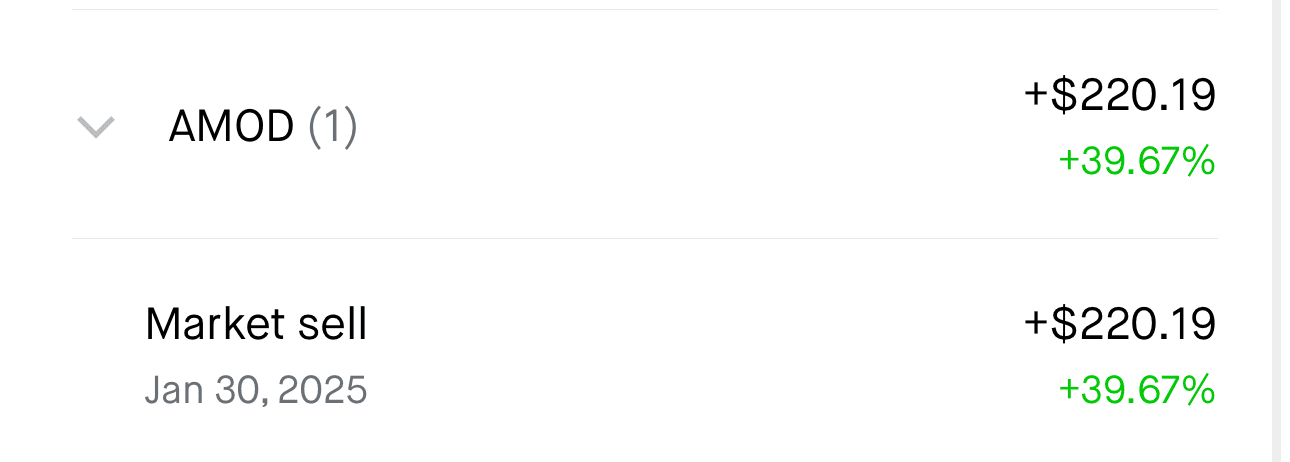The width and height of the screenshot is (1290, 462).
Task: Click the Jan 30, 2025 date
Action: pos(256,390)
